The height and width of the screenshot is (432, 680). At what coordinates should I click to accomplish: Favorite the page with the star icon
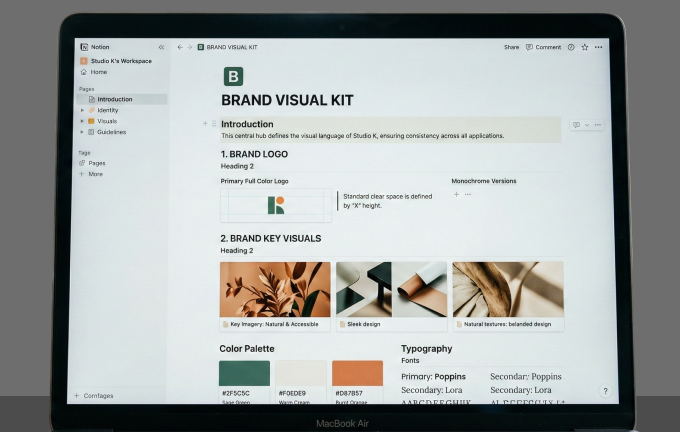tap(585, 47)
